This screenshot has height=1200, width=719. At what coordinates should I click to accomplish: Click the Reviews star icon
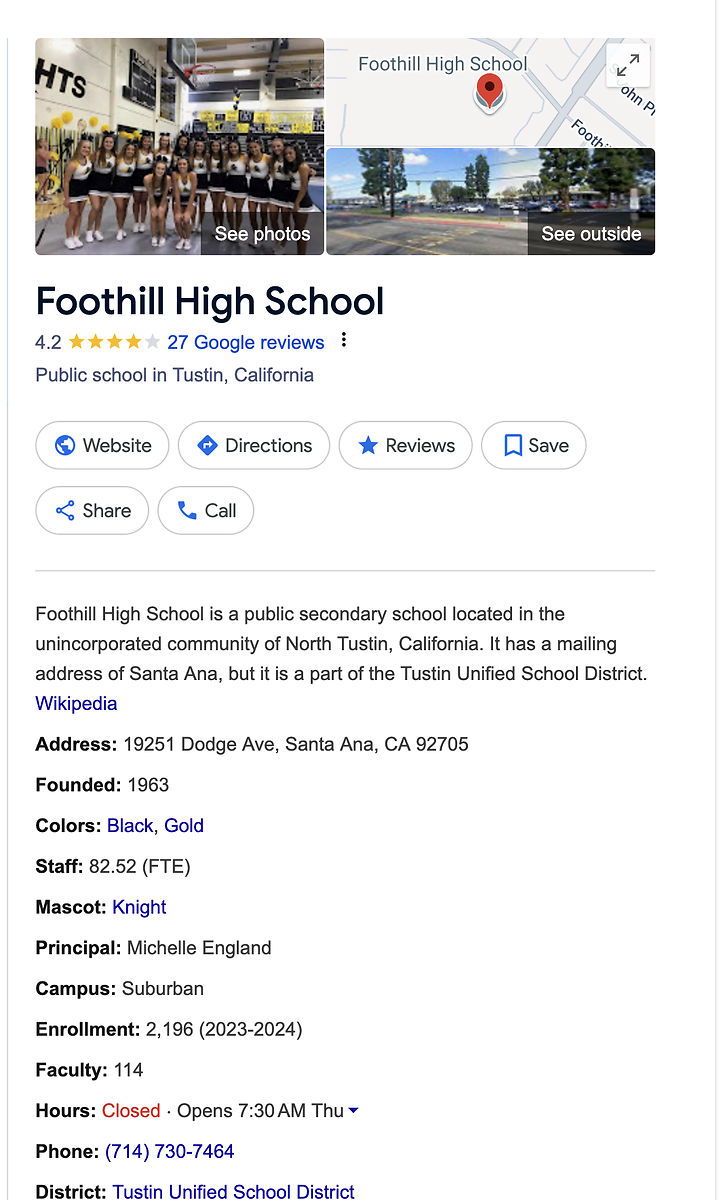(368, 446)
